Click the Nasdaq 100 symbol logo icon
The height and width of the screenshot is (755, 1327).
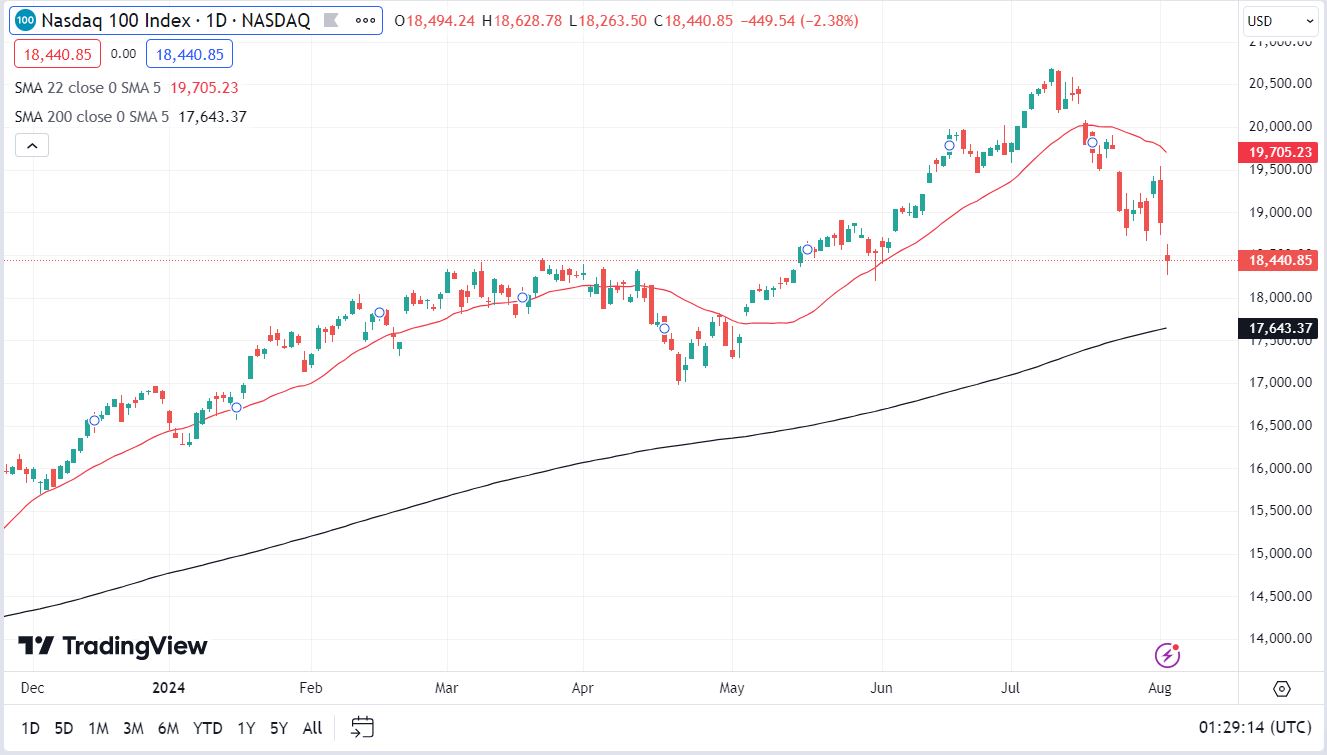[x=26, y=20]
